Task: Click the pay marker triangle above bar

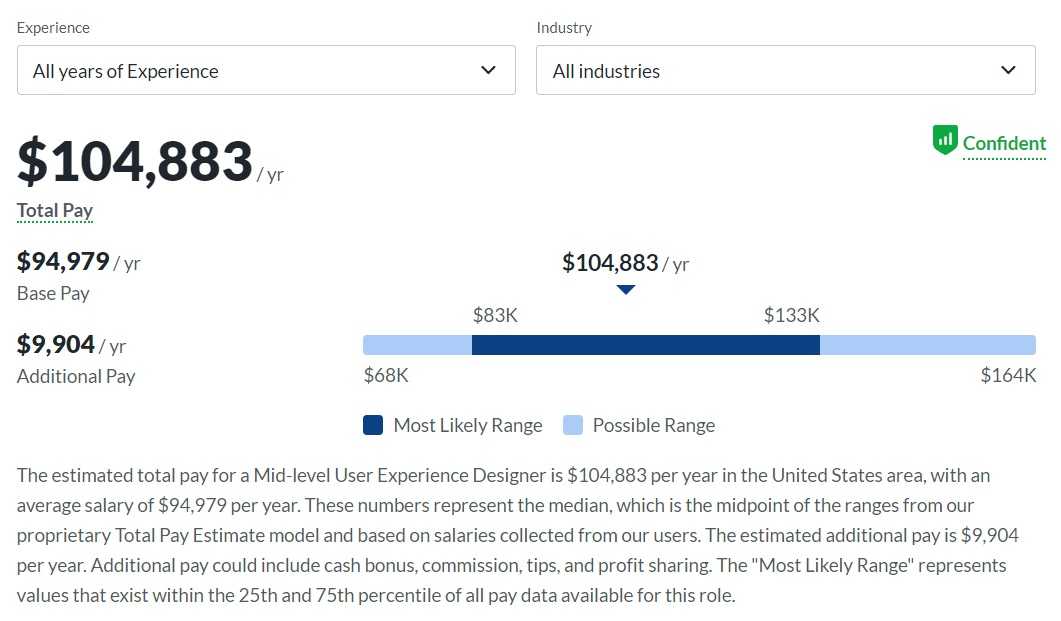Action: [x=626, y=290]
